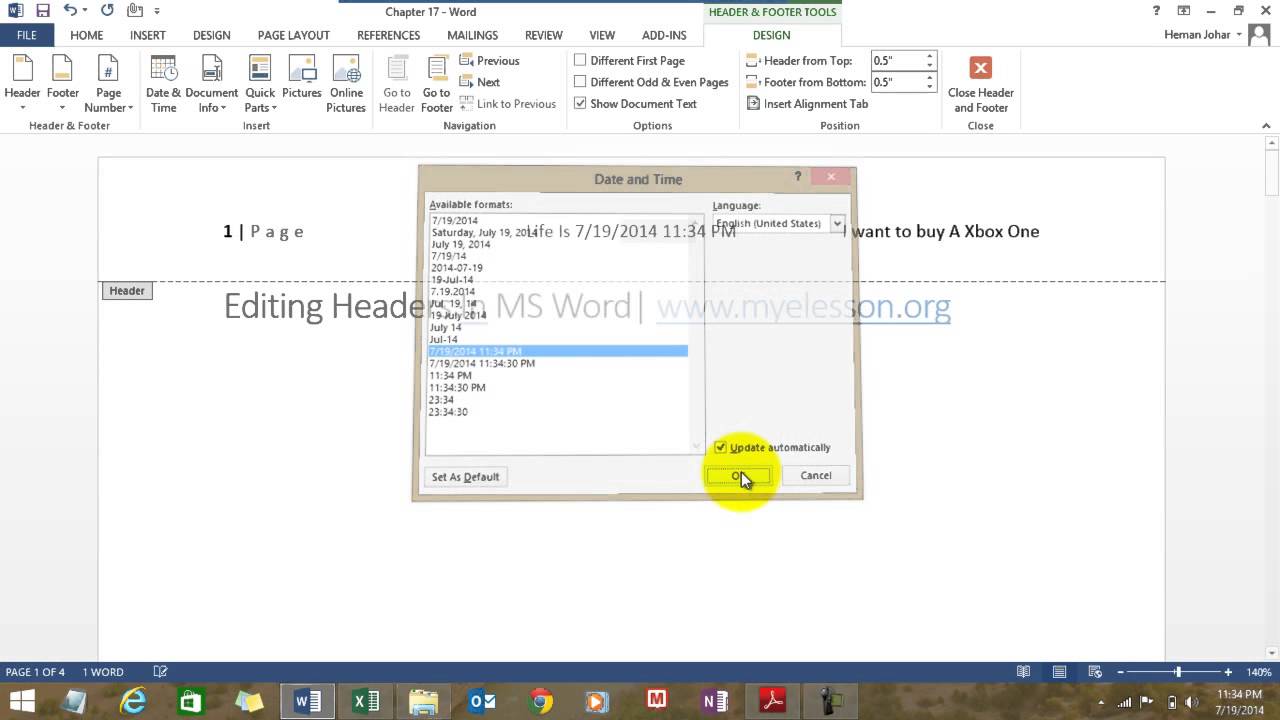
Task: Click the Header from Top field
Action: pos(897,61)
